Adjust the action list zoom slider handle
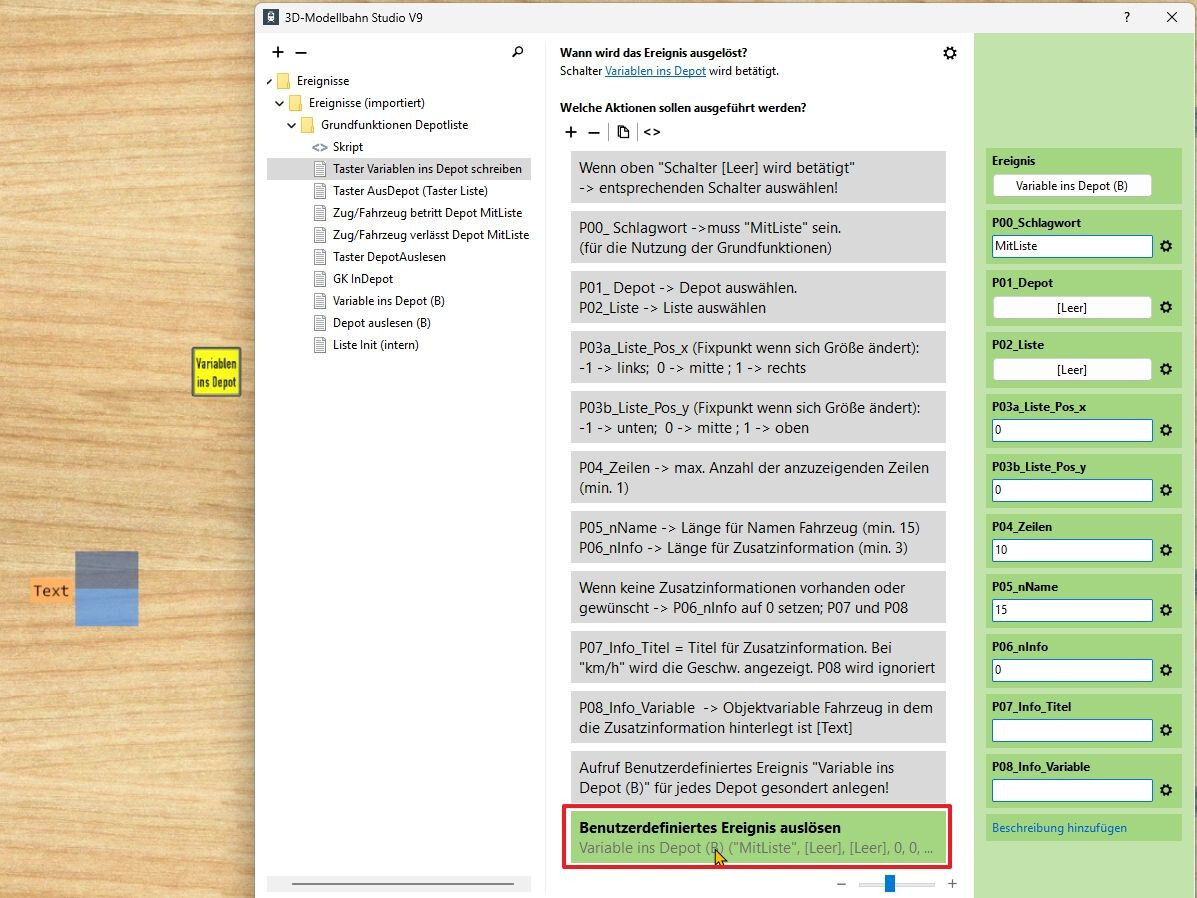This screenshot has height=898, width=1197. click(x=889, y=883)
